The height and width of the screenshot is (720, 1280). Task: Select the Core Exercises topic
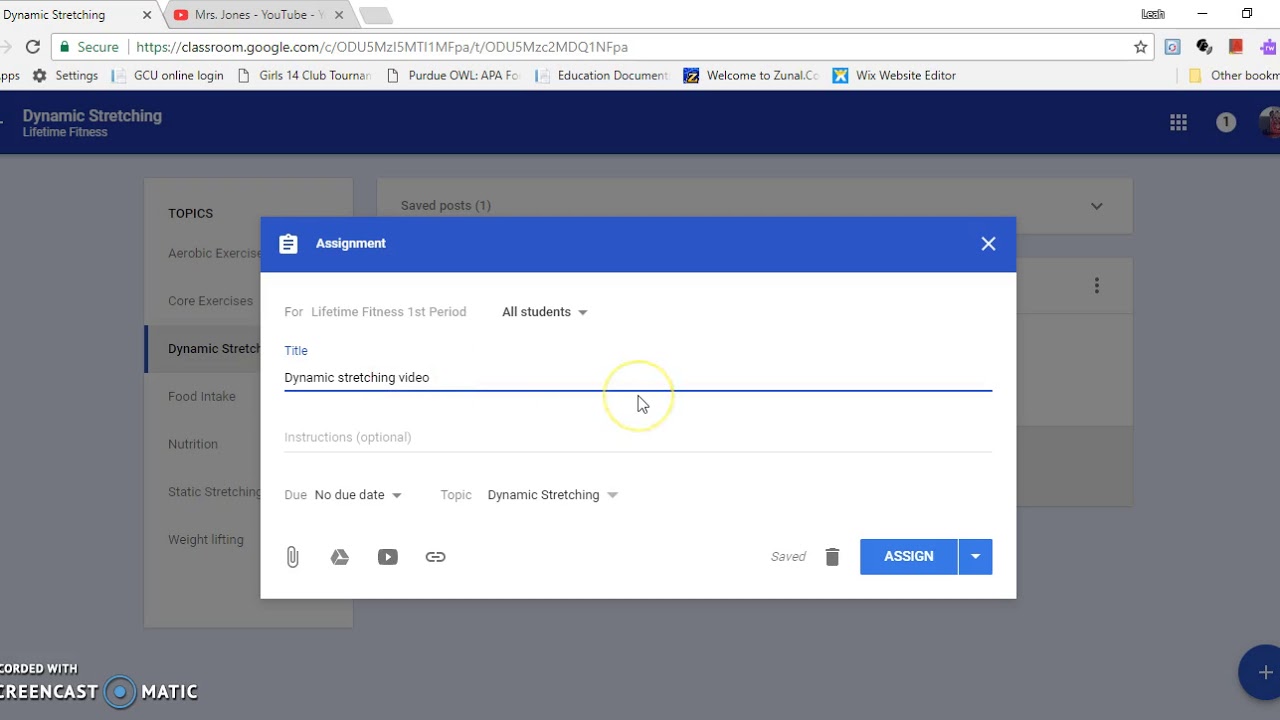(210, 301)
